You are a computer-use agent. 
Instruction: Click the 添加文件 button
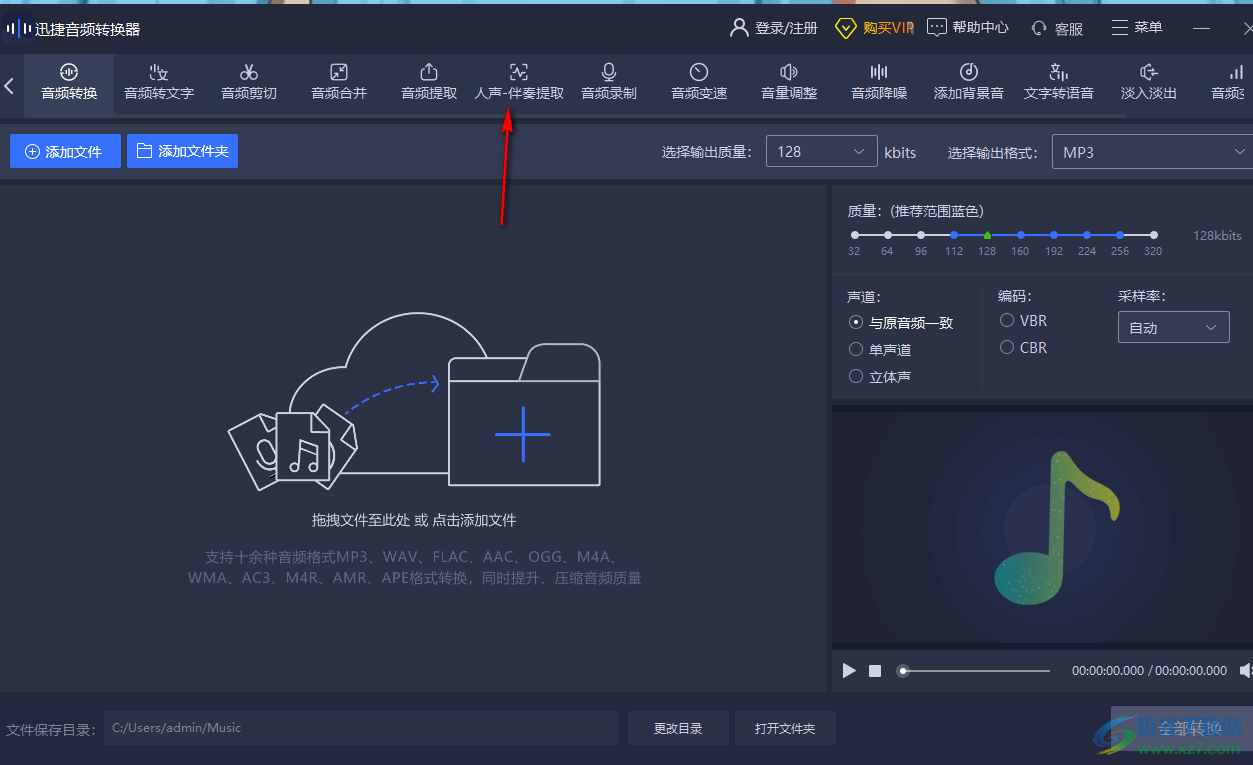pyautogui.click(x=65, y=152)
